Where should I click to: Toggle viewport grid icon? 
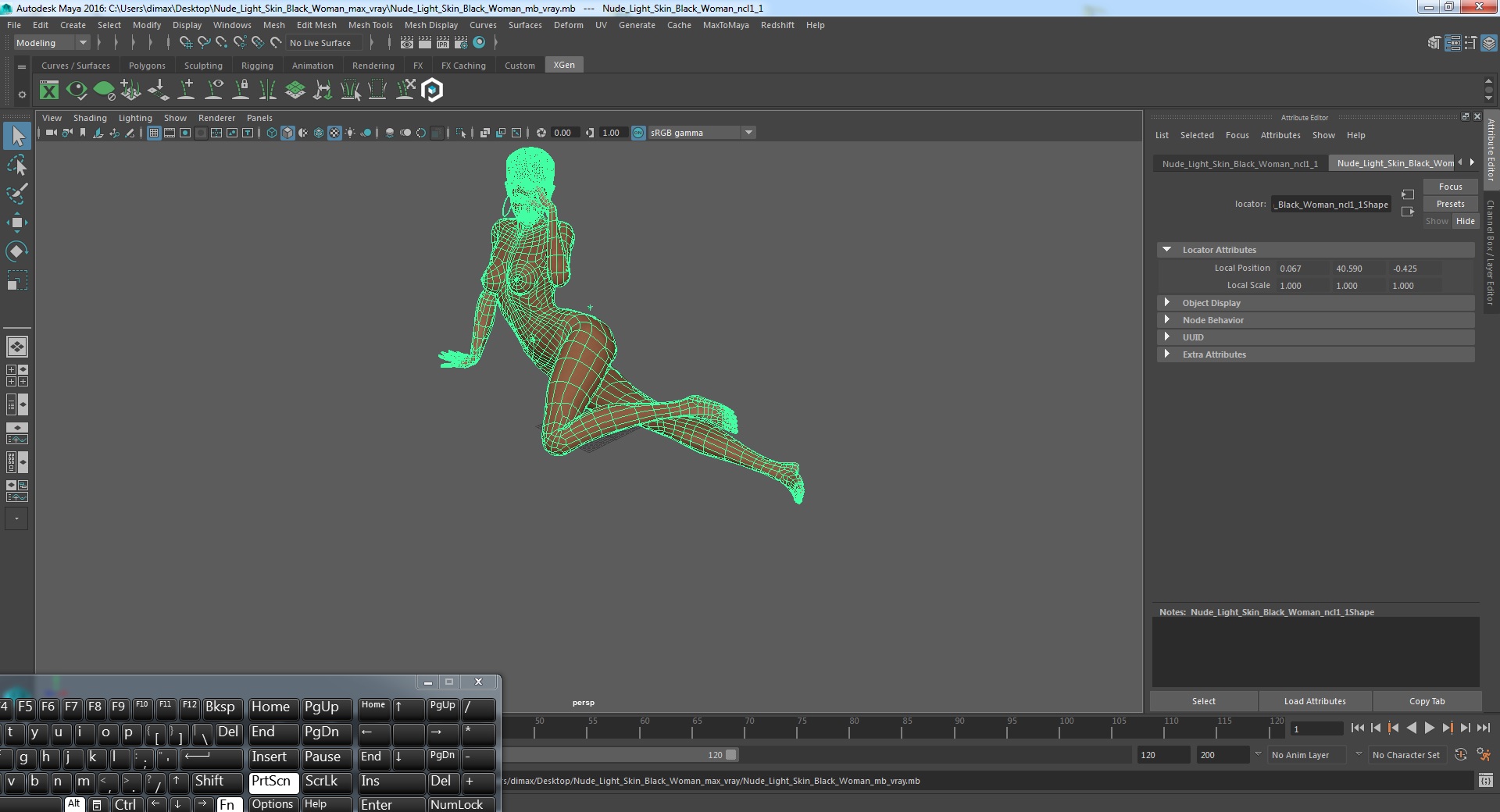tap(154, 133)
